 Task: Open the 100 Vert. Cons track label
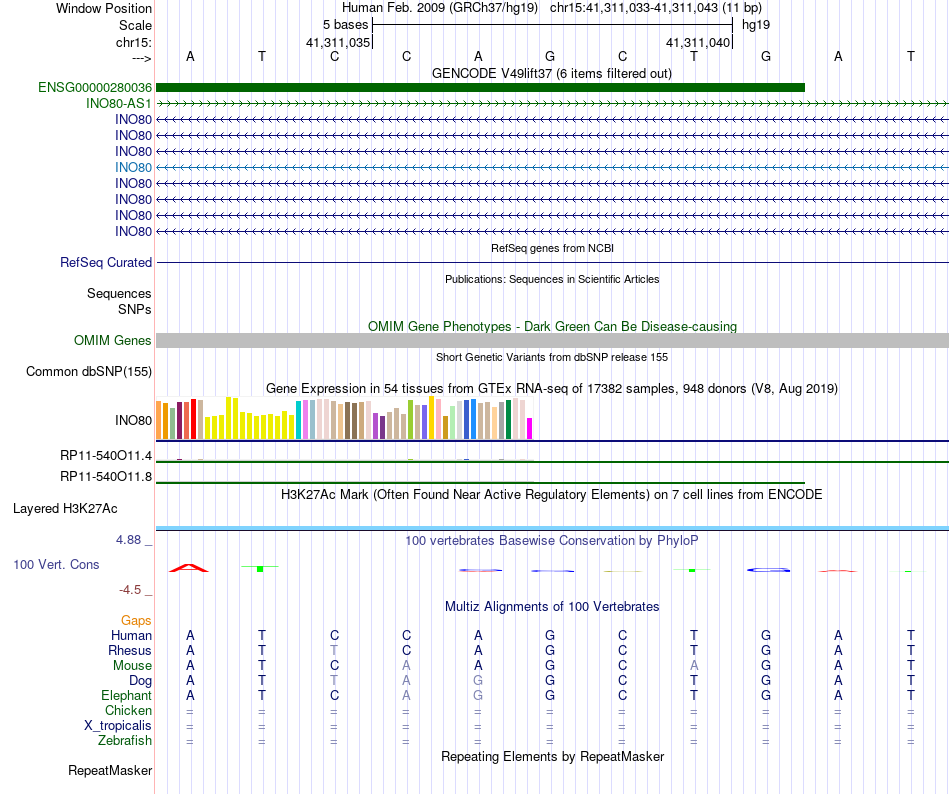click(x=56, y=564)
